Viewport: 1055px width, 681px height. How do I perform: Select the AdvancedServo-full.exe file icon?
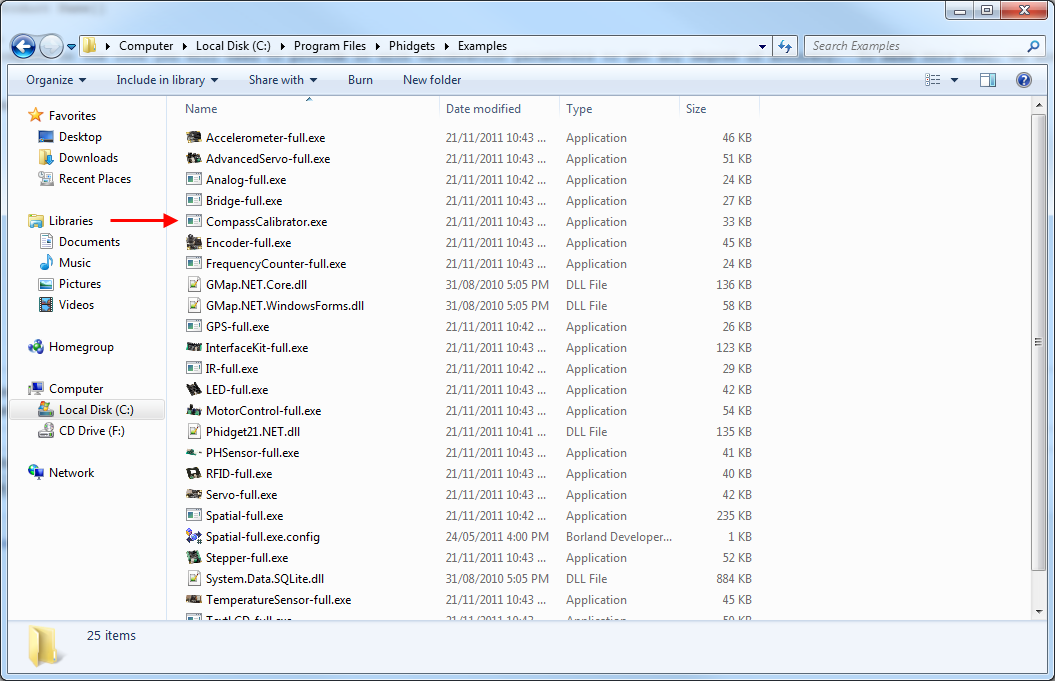pos(194,159)
